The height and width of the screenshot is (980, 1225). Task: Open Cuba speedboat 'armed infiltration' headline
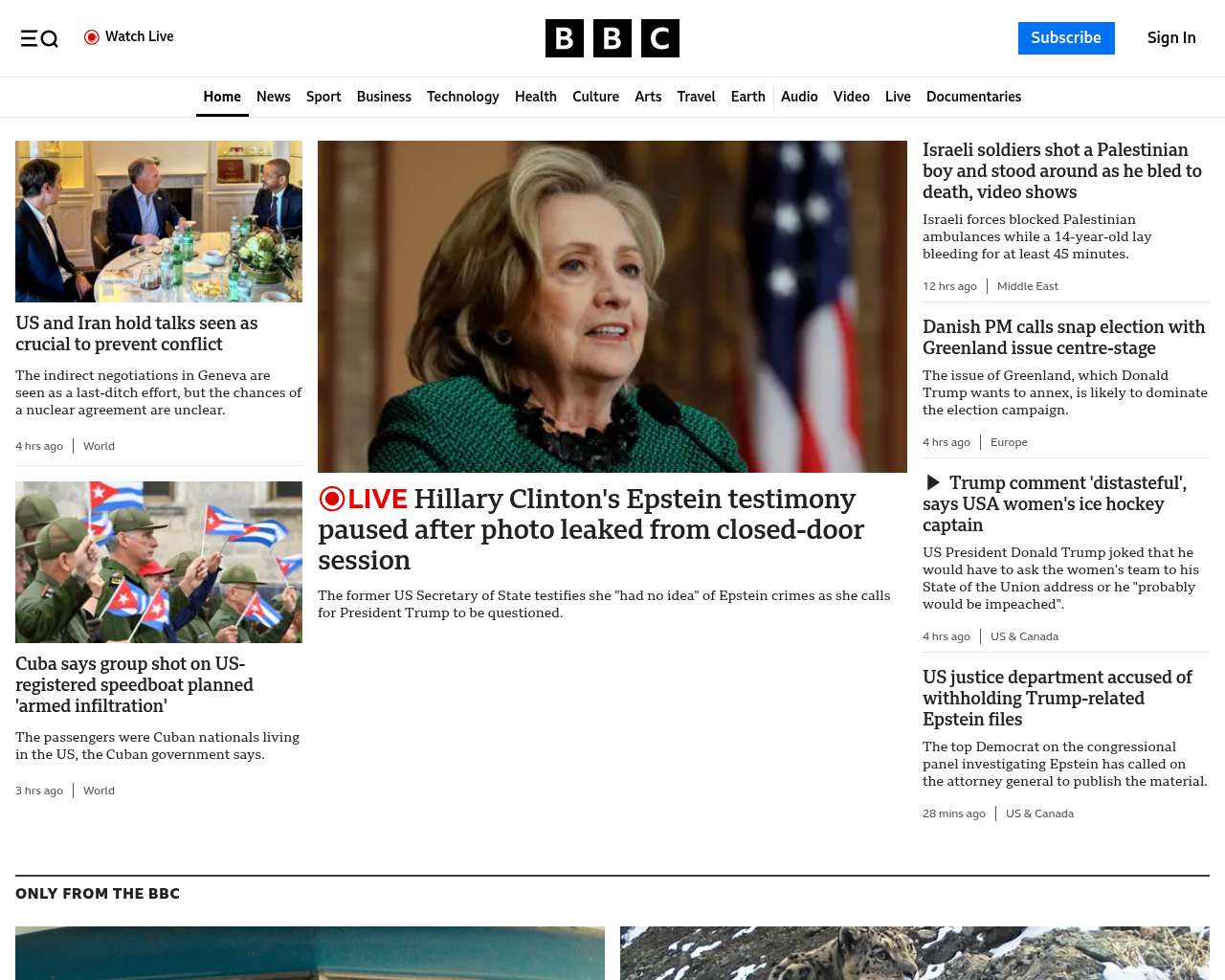[135, 684]
